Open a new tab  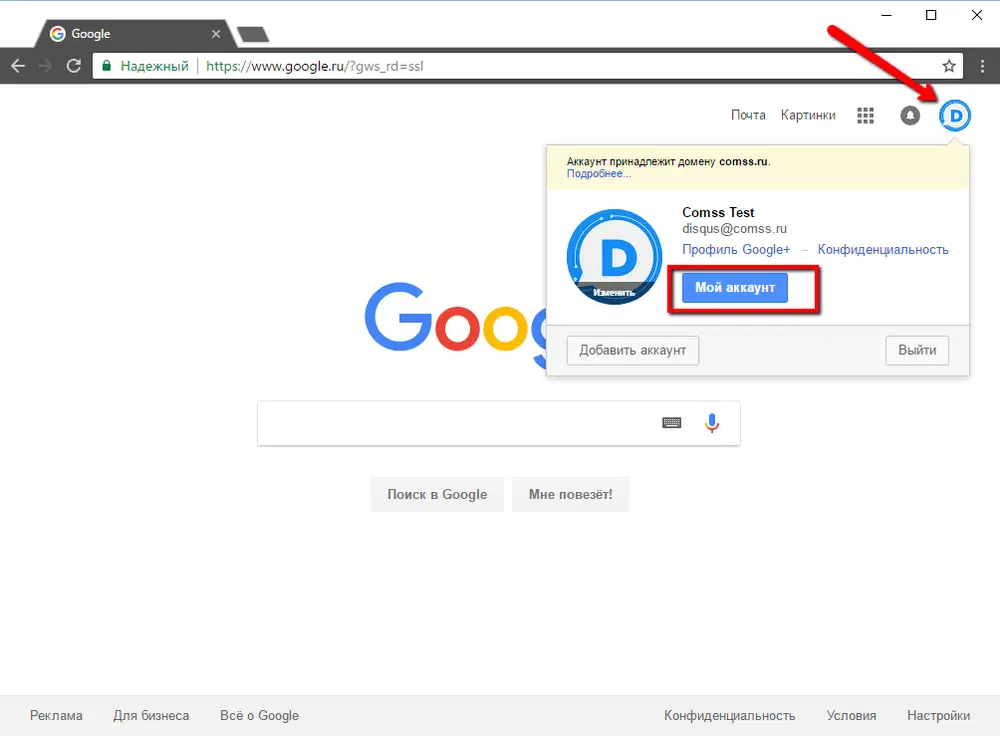point(253,34)
